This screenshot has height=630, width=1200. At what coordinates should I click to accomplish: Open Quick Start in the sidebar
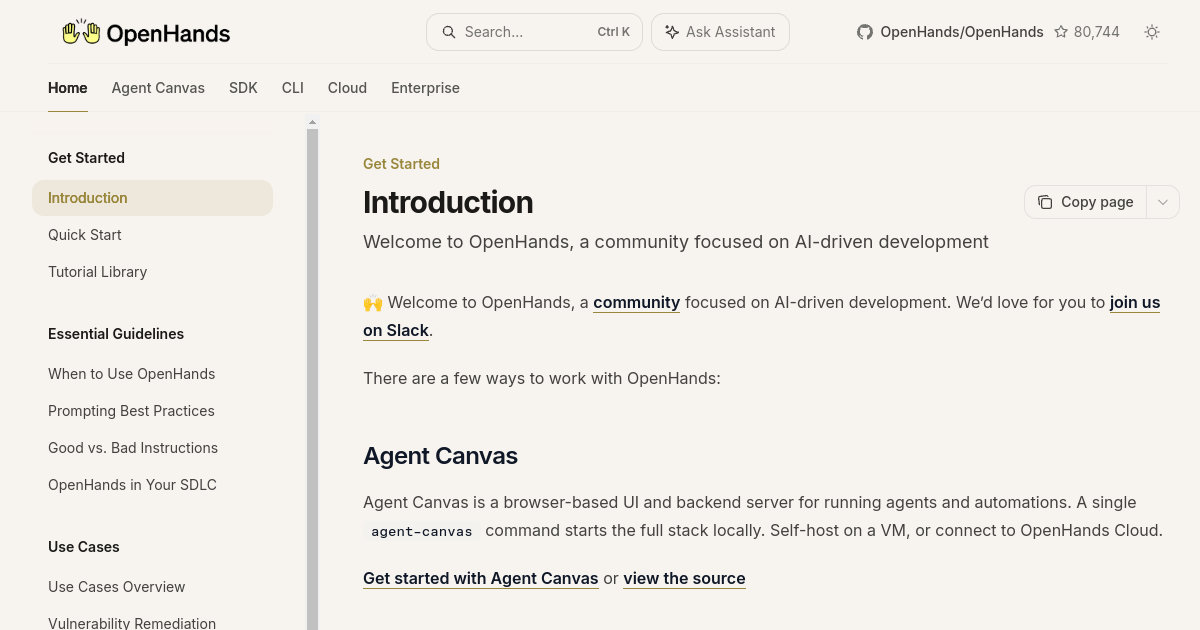152,235
